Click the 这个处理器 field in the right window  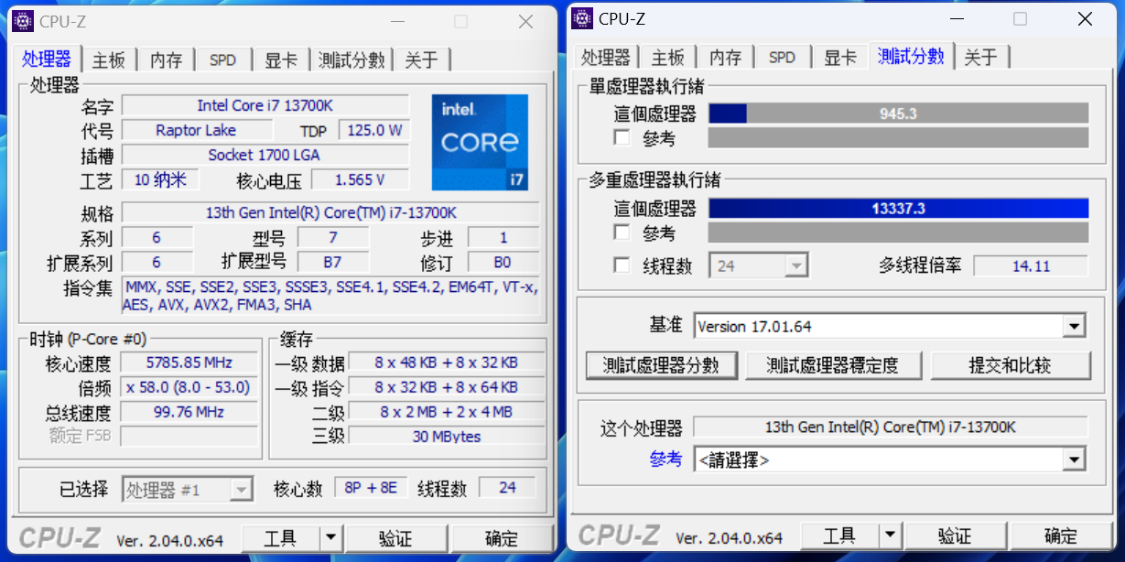[x=890, y=427]
